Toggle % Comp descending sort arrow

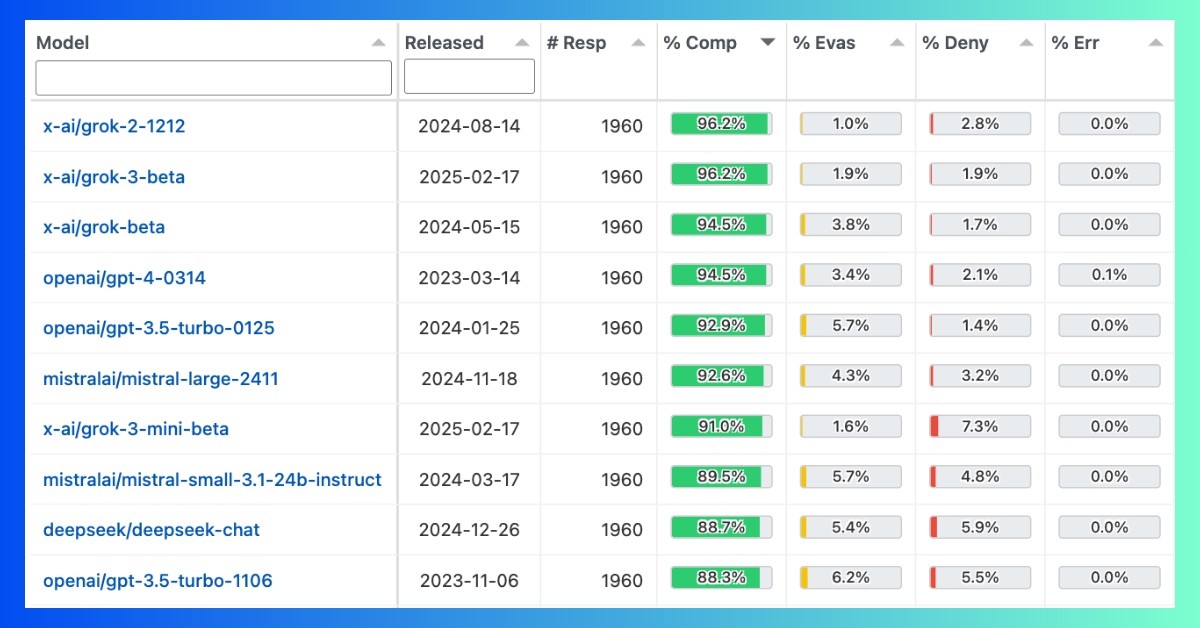(767, 43)
